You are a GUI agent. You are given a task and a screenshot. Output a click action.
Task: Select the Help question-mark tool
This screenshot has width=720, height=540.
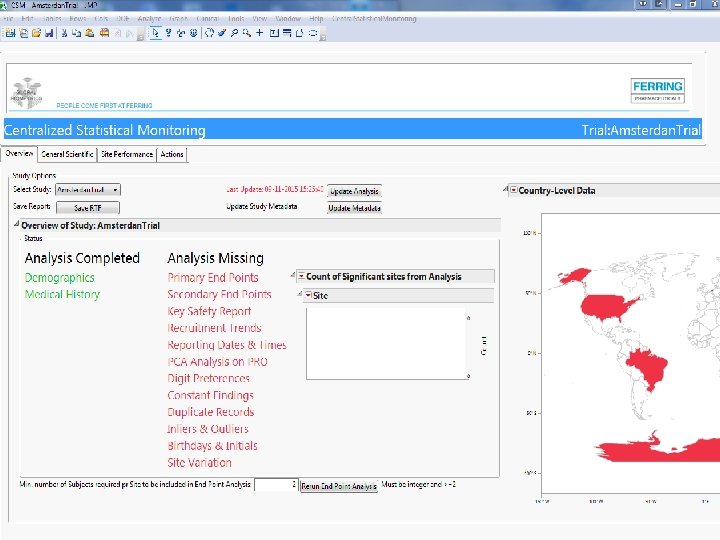click(x=169, y=33)
